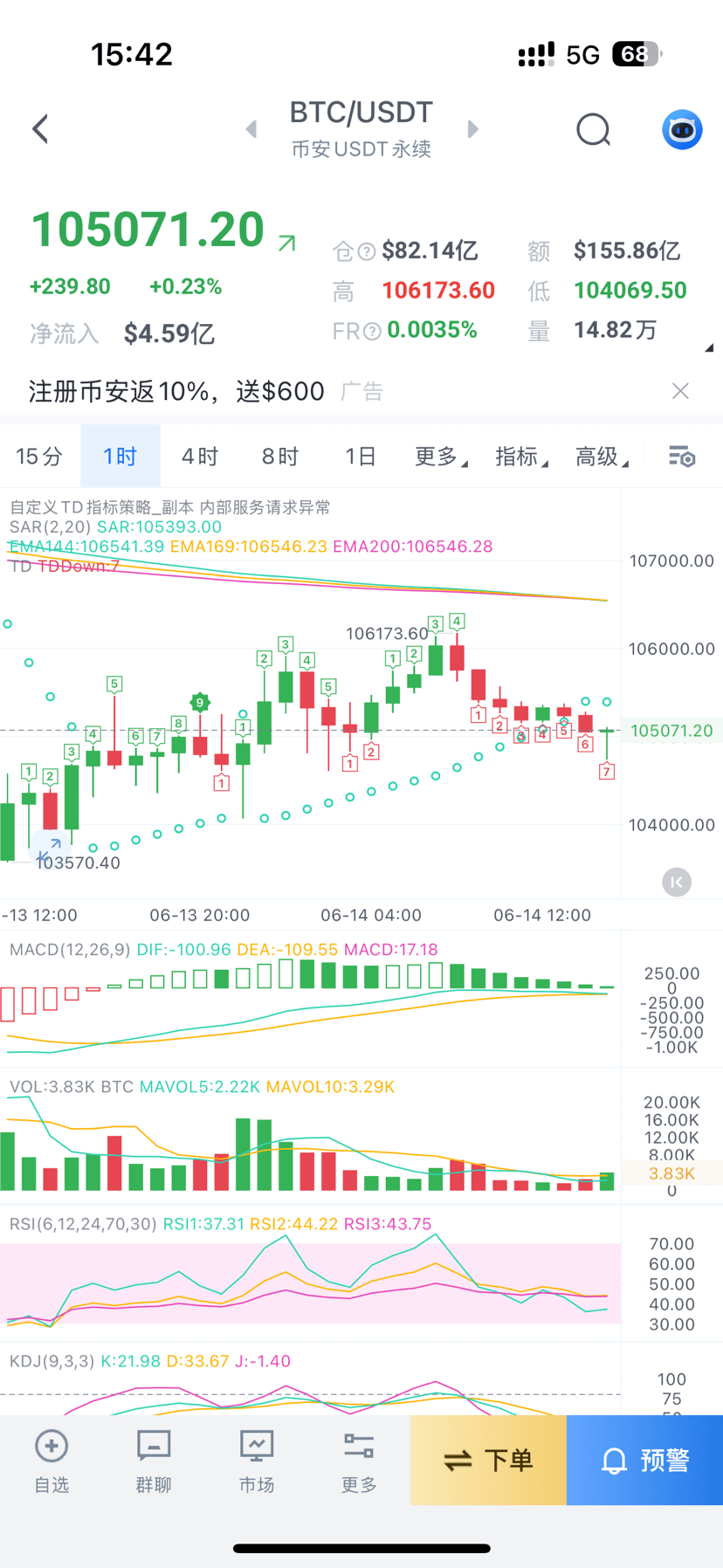The image size is (723, 1568).
Task: Jump to latest candle button
Action: [x=677, y=882]
